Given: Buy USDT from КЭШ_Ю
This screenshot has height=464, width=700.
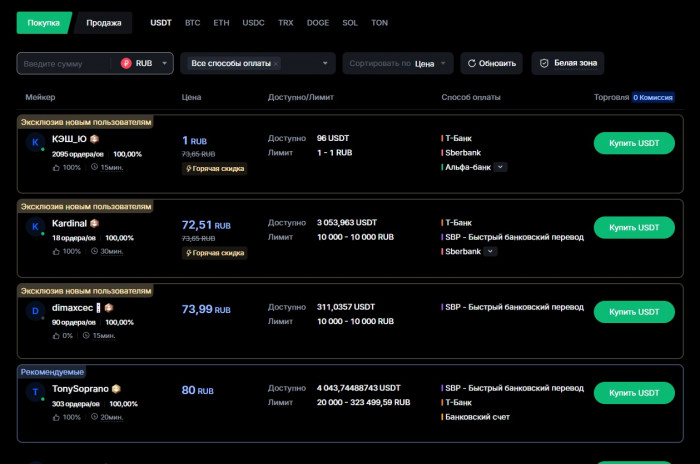Looking at the screenshot, I should tap(634, 143).
